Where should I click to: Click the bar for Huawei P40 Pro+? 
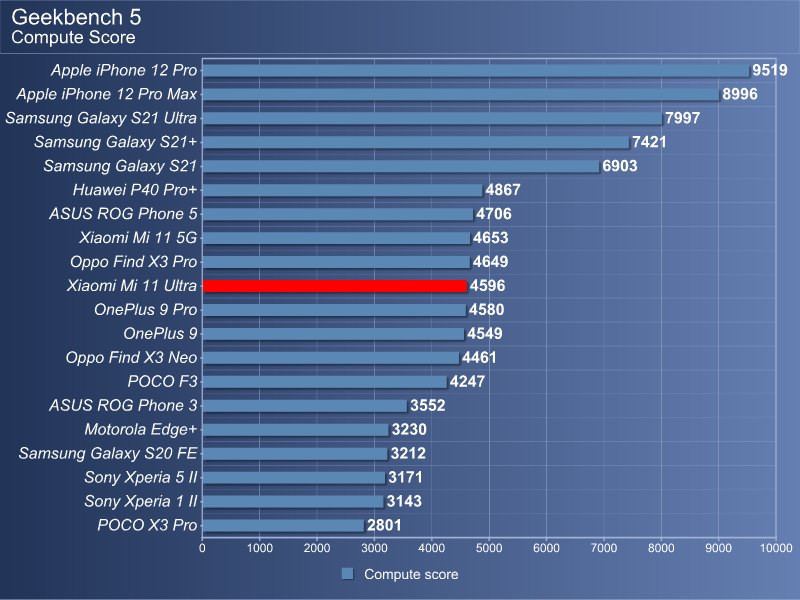343,190
